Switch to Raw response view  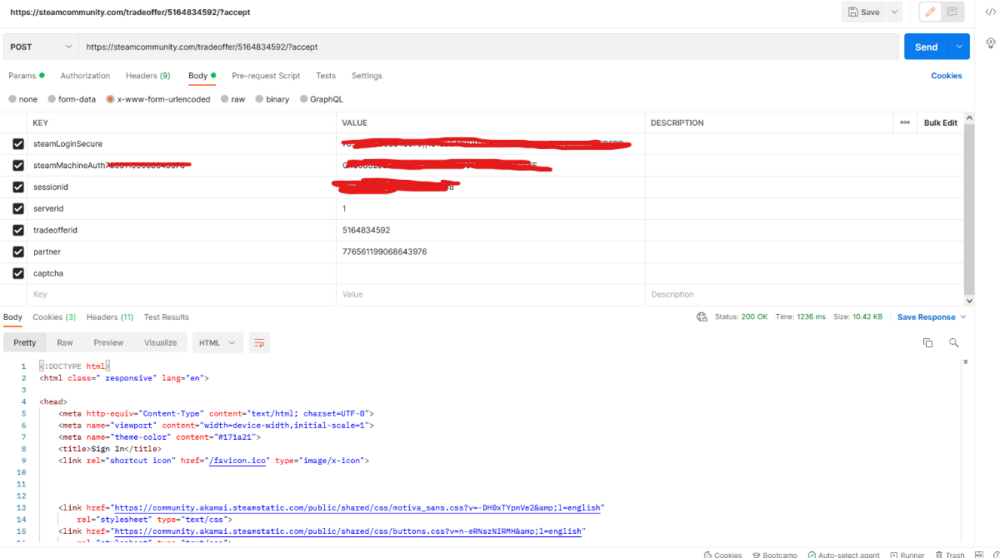(x=64, y=343)
